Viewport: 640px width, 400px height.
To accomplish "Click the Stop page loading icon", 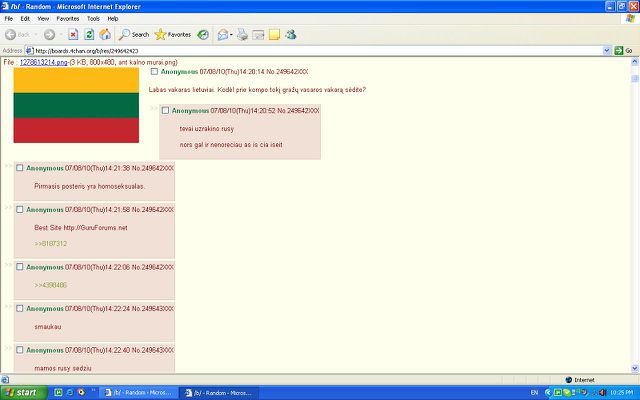I will tap(73, 34).
